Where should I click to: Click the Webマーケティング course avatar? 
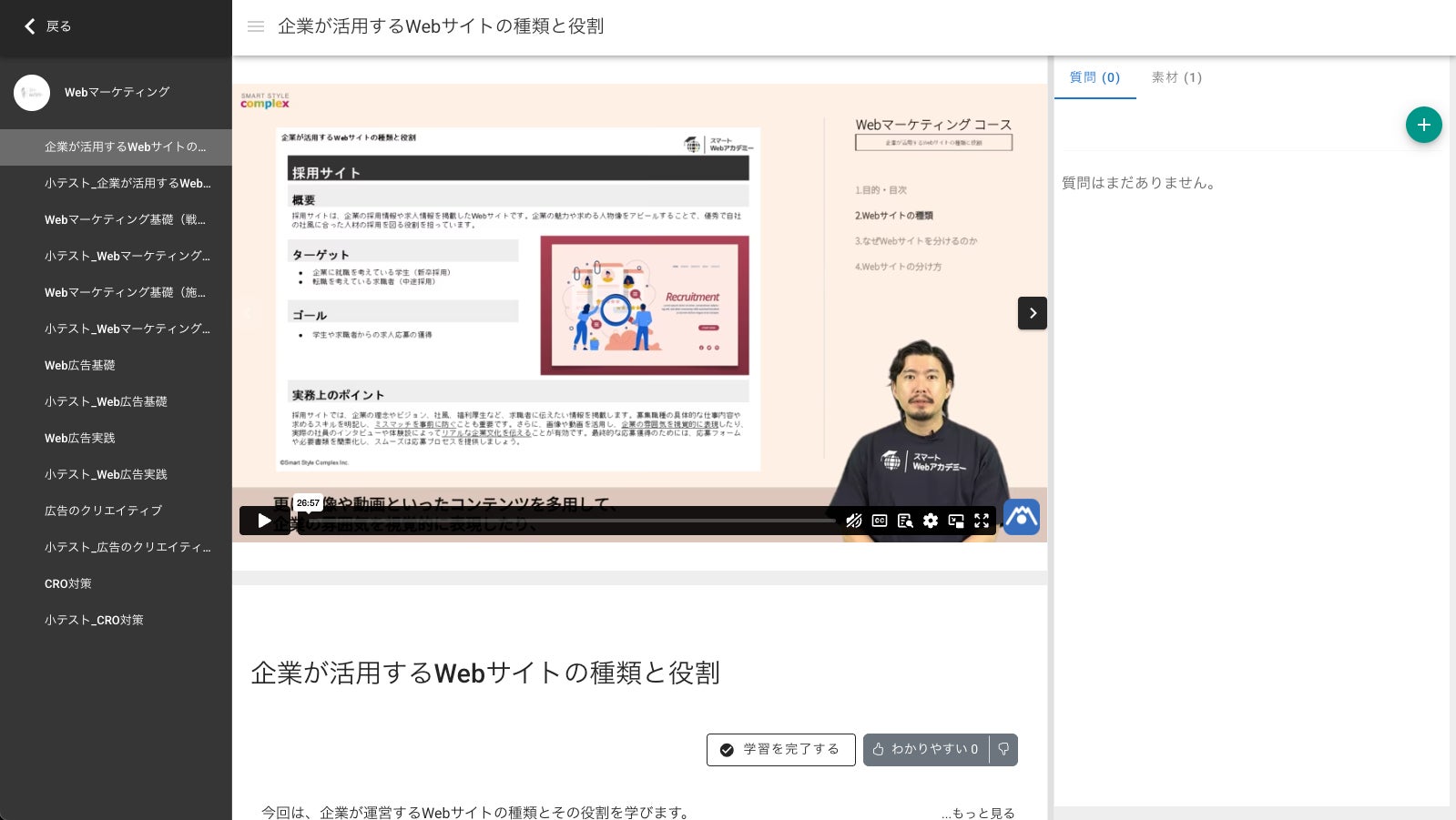[32, 93]
